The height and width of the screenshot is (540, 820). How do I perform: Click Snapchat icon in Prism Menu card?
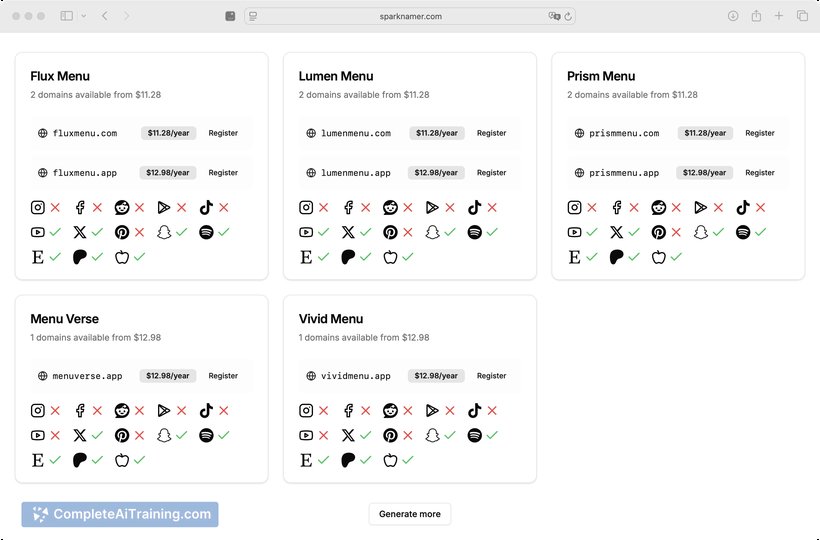[701, 232]
